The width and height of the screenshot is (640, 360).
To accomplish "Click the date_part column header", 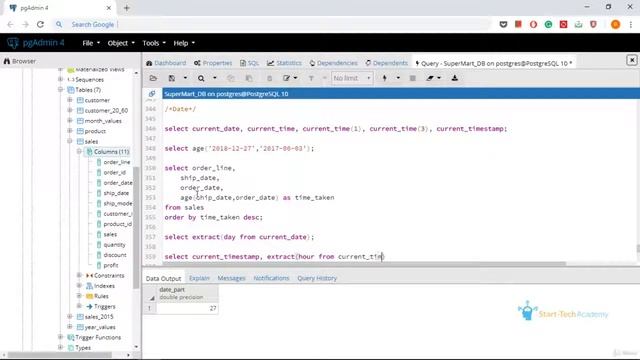I will (x=187, y=293).
